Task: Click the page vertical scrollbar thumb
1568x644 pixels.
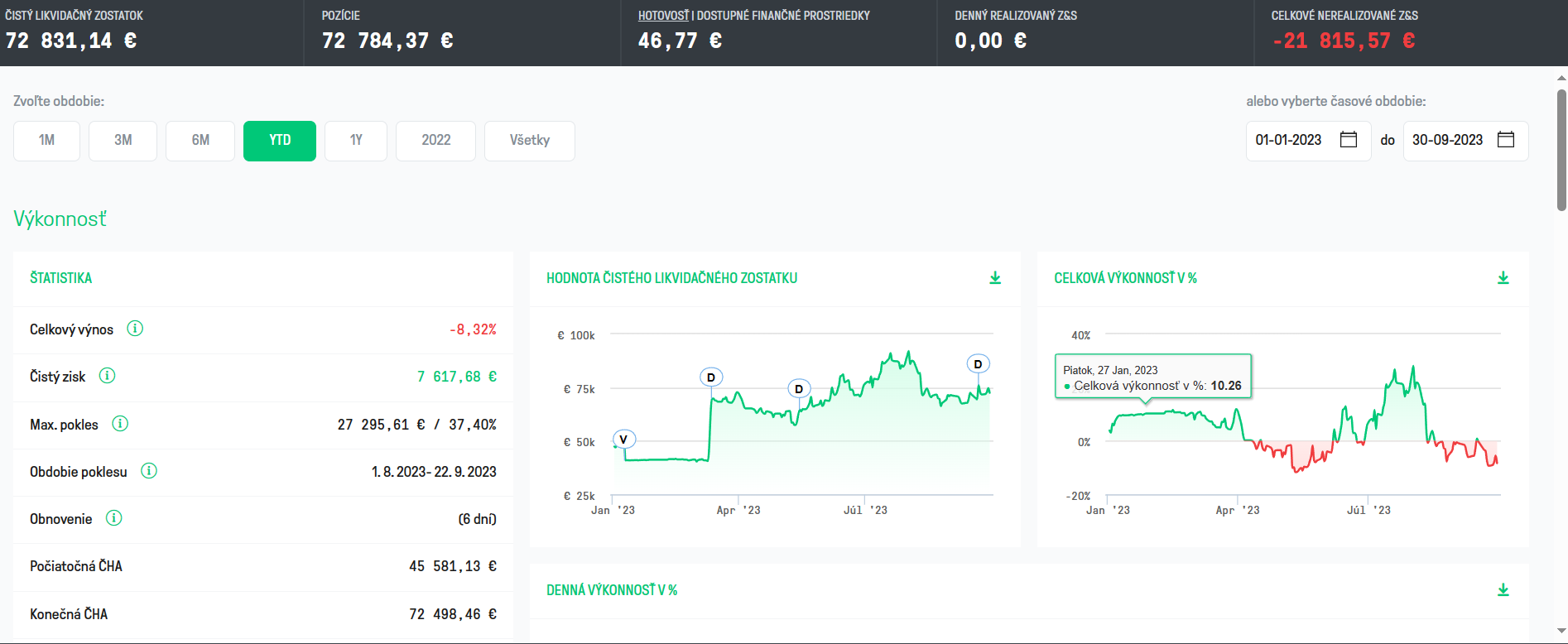Action: tap(1561, 150)
